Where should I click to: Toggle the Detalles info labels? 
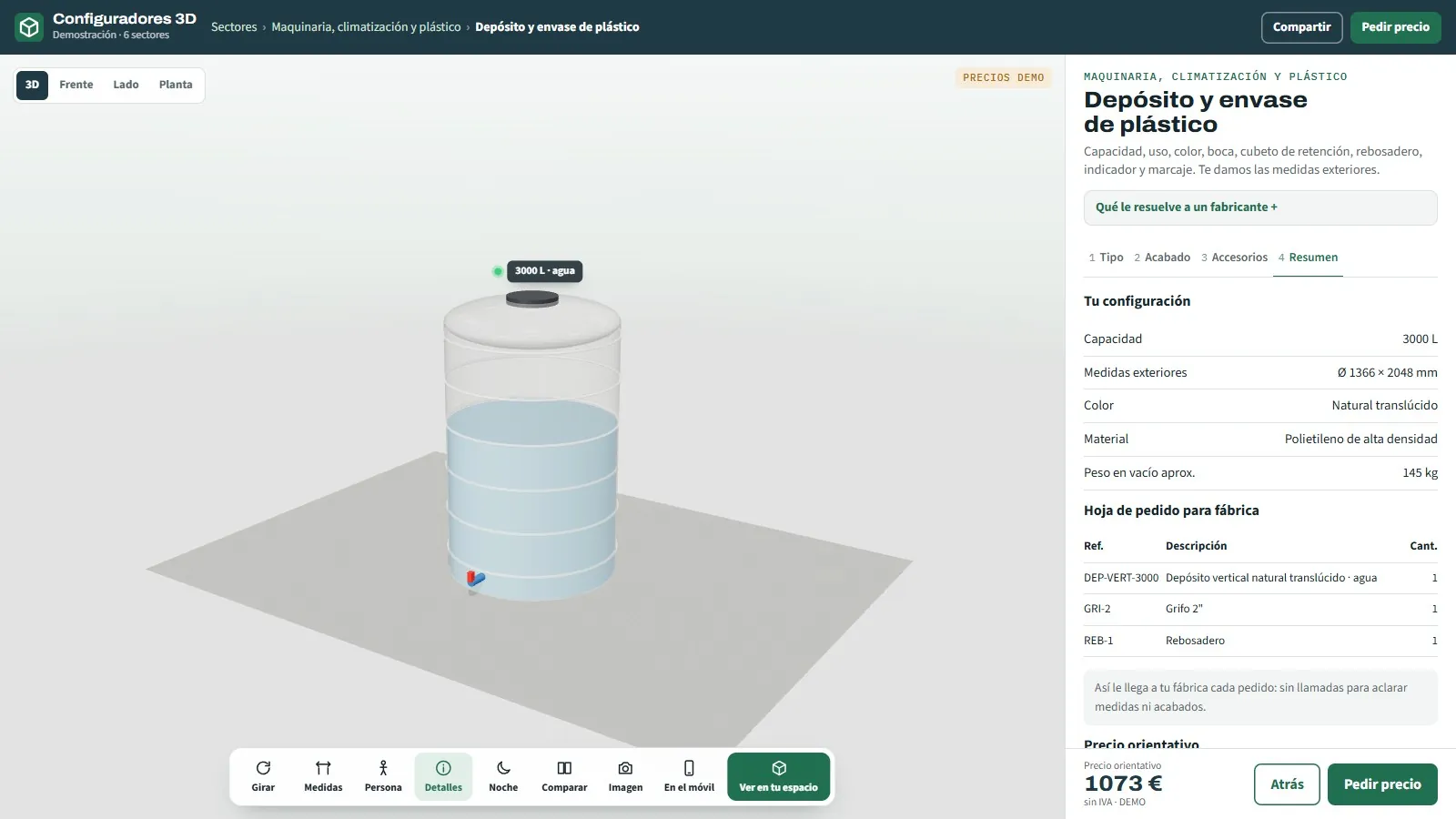[x=443, y=777]
